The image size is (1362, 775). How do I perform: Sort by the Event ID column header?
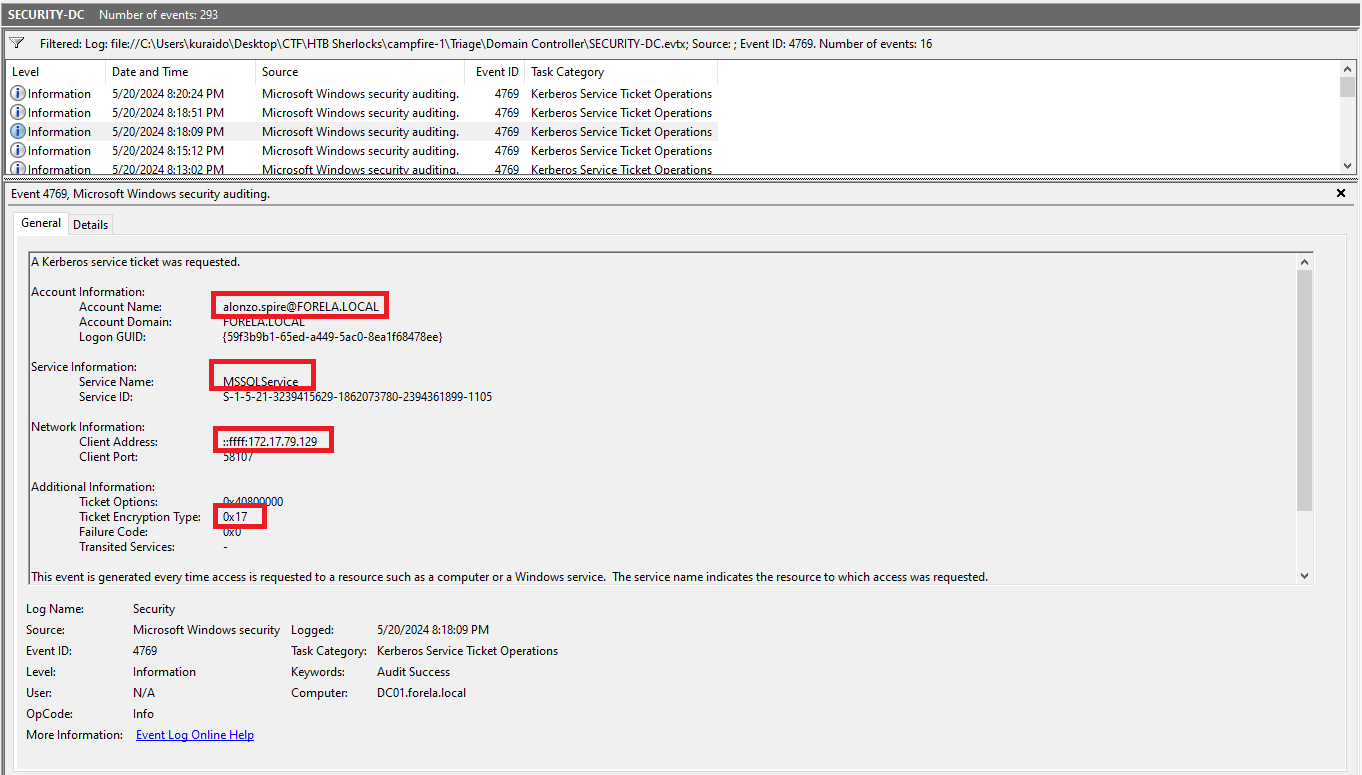pos(496,72)
